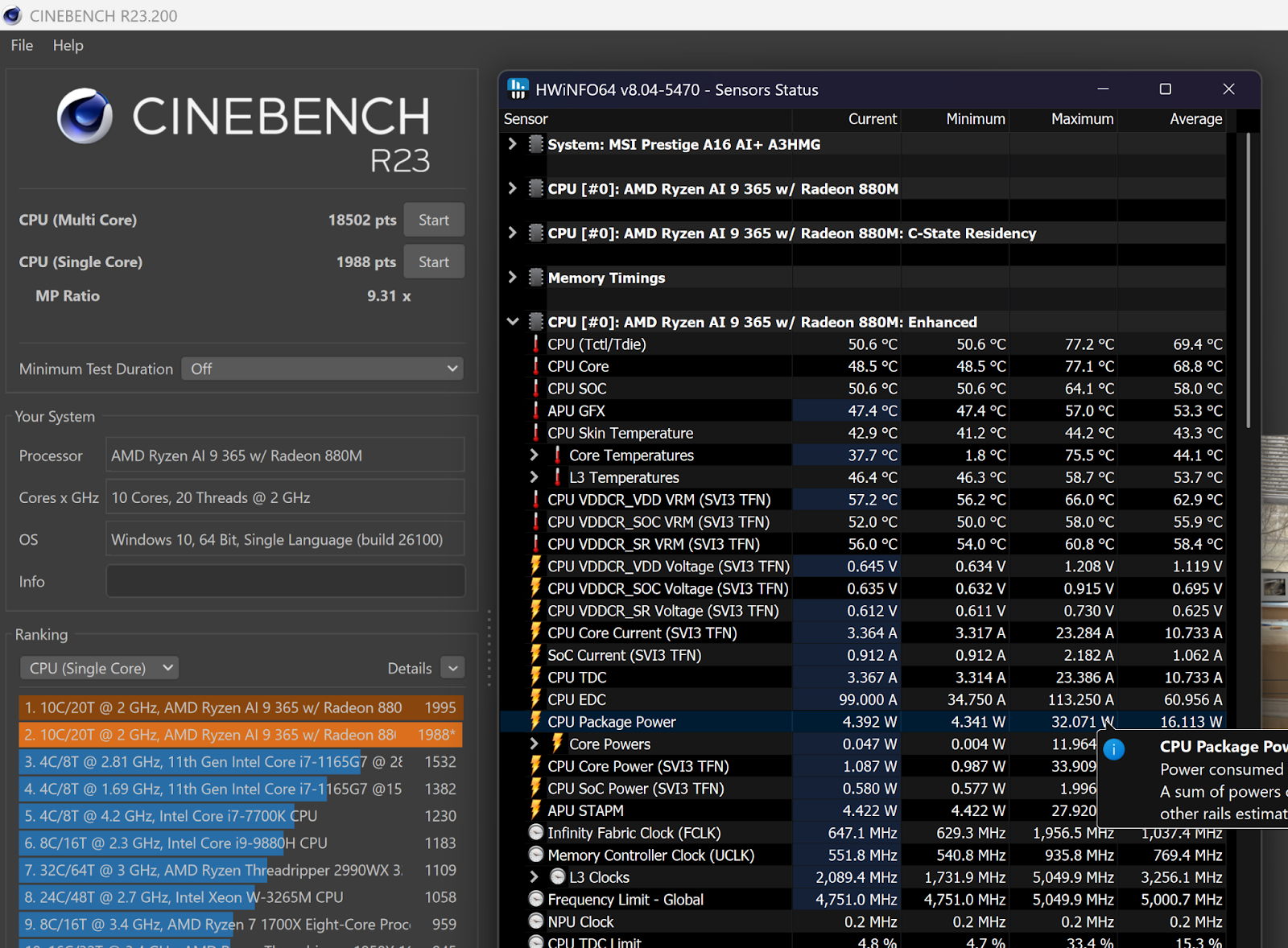Image resolution: width=1288 pixels, height=948 pixels.
Task: Start the CPU (Multi Core) test
Action: pos(434,220)
